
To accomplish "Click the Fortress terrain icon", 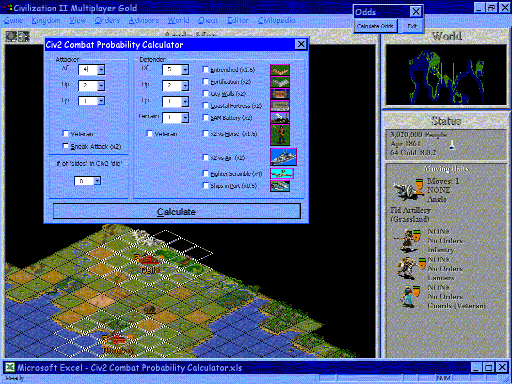I will (280, 82).
